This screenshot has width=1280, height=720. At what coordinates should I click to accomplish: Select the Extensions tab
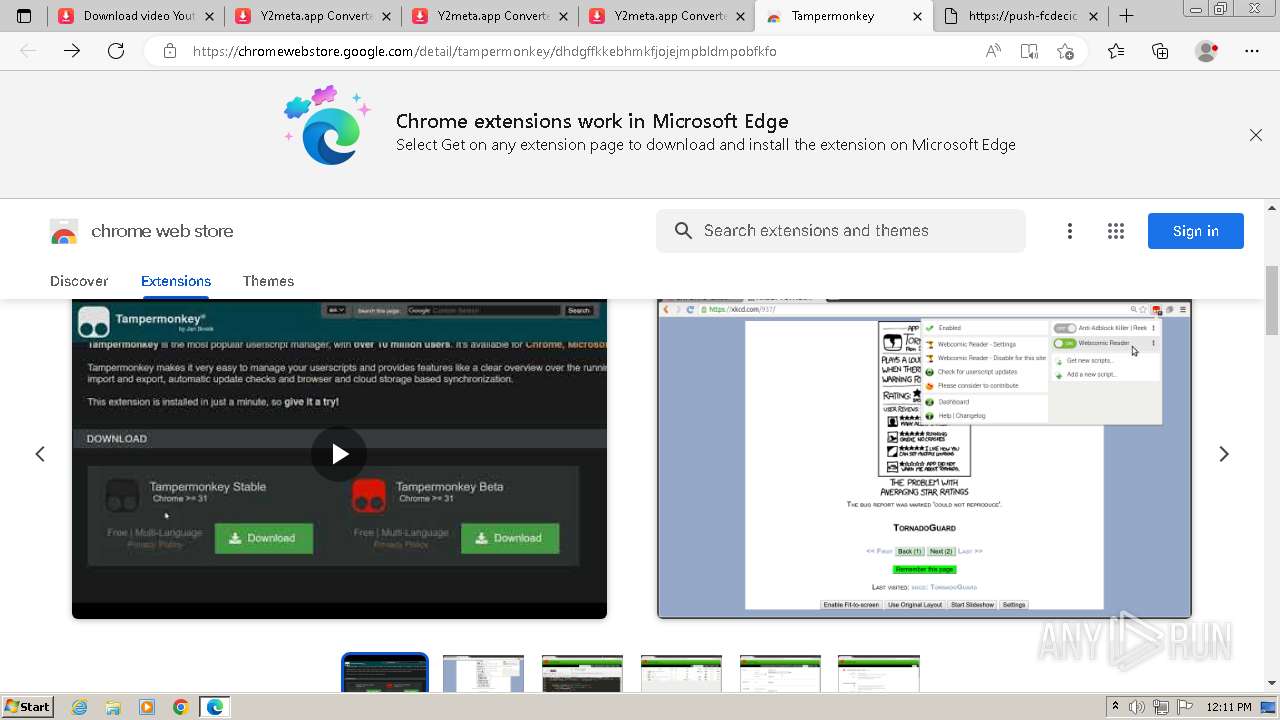pyautogui.click(x=176, y=281)
